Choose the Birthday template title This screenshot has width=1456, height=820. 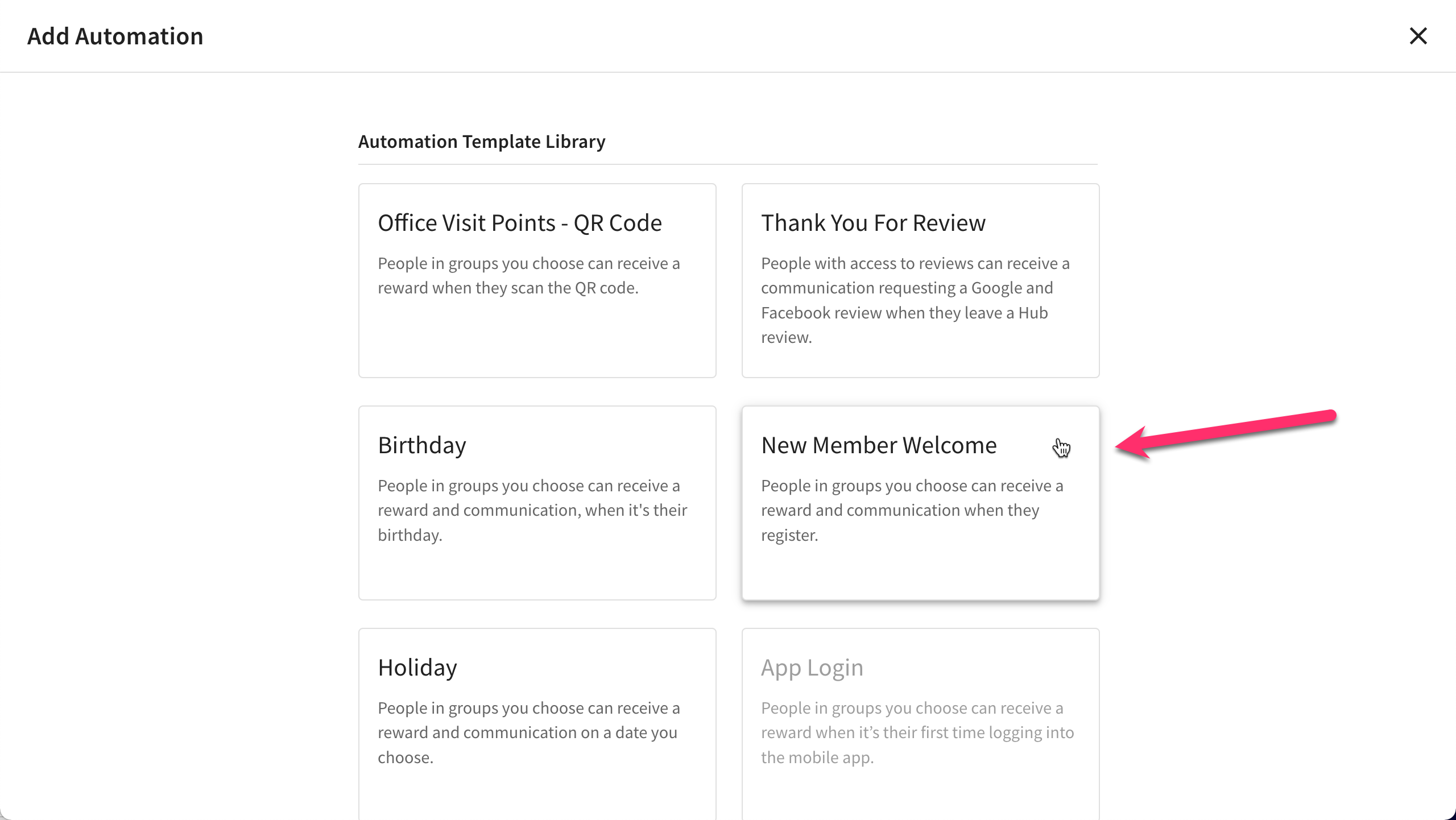(x=422, y=445)
